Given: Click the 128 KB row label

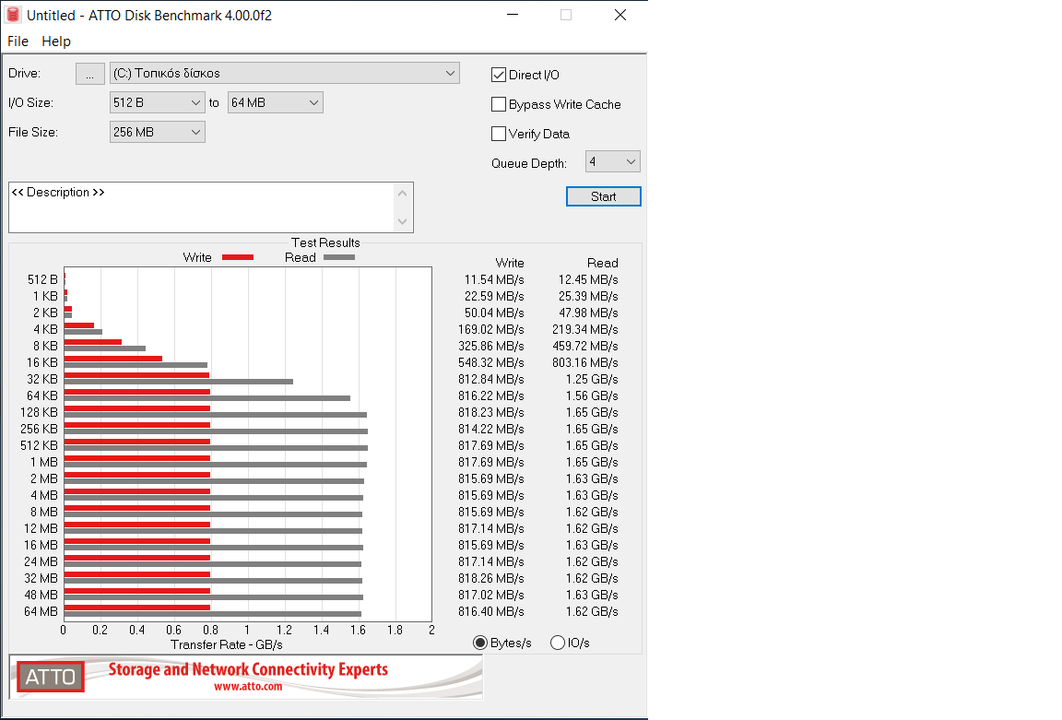Looking at the screenshot, I should 39,412.
